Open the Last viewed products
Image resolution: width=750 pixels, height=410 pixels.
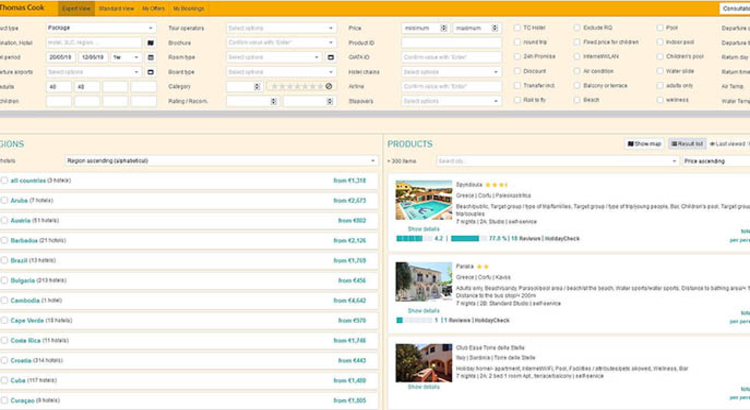728,144
